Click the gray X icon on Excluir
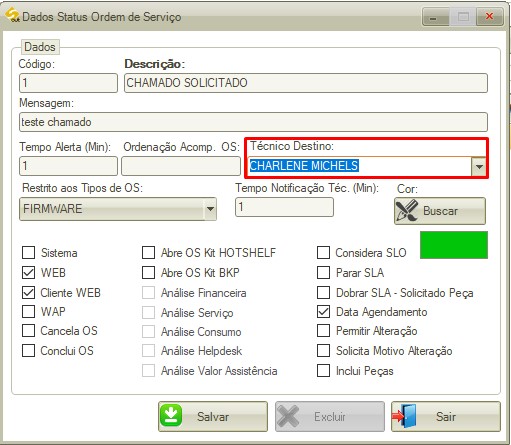 click(288, 416)
